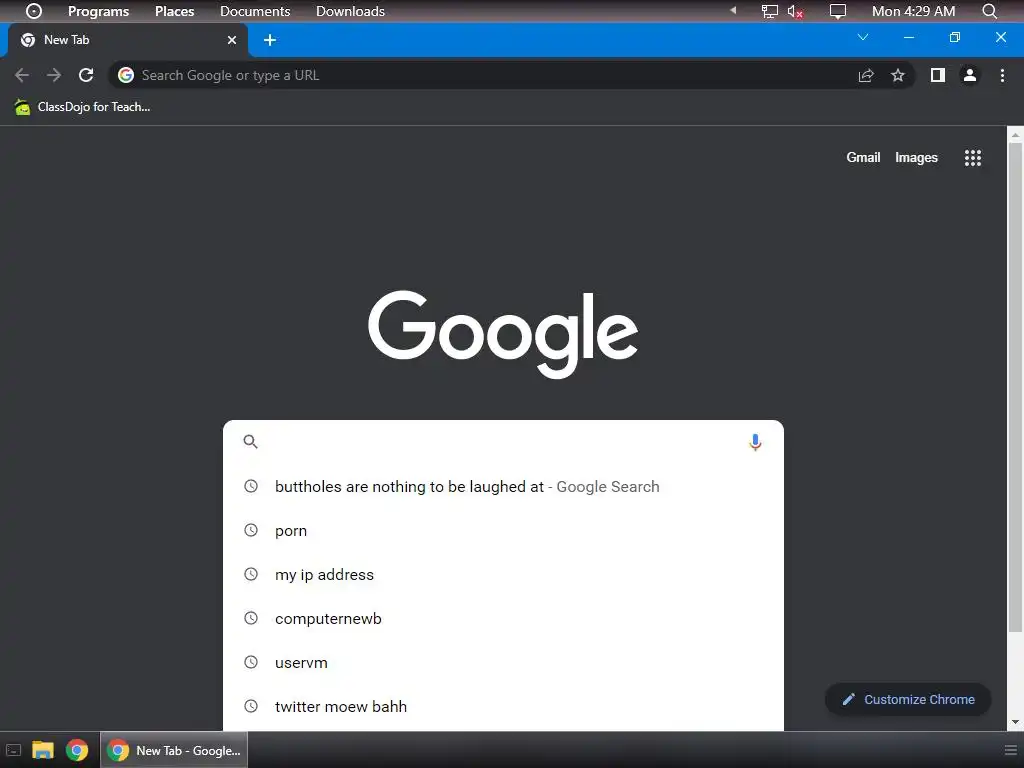1024x768 pixels.
Task: Open the Chrome side panel
Action: click(938, 75)
